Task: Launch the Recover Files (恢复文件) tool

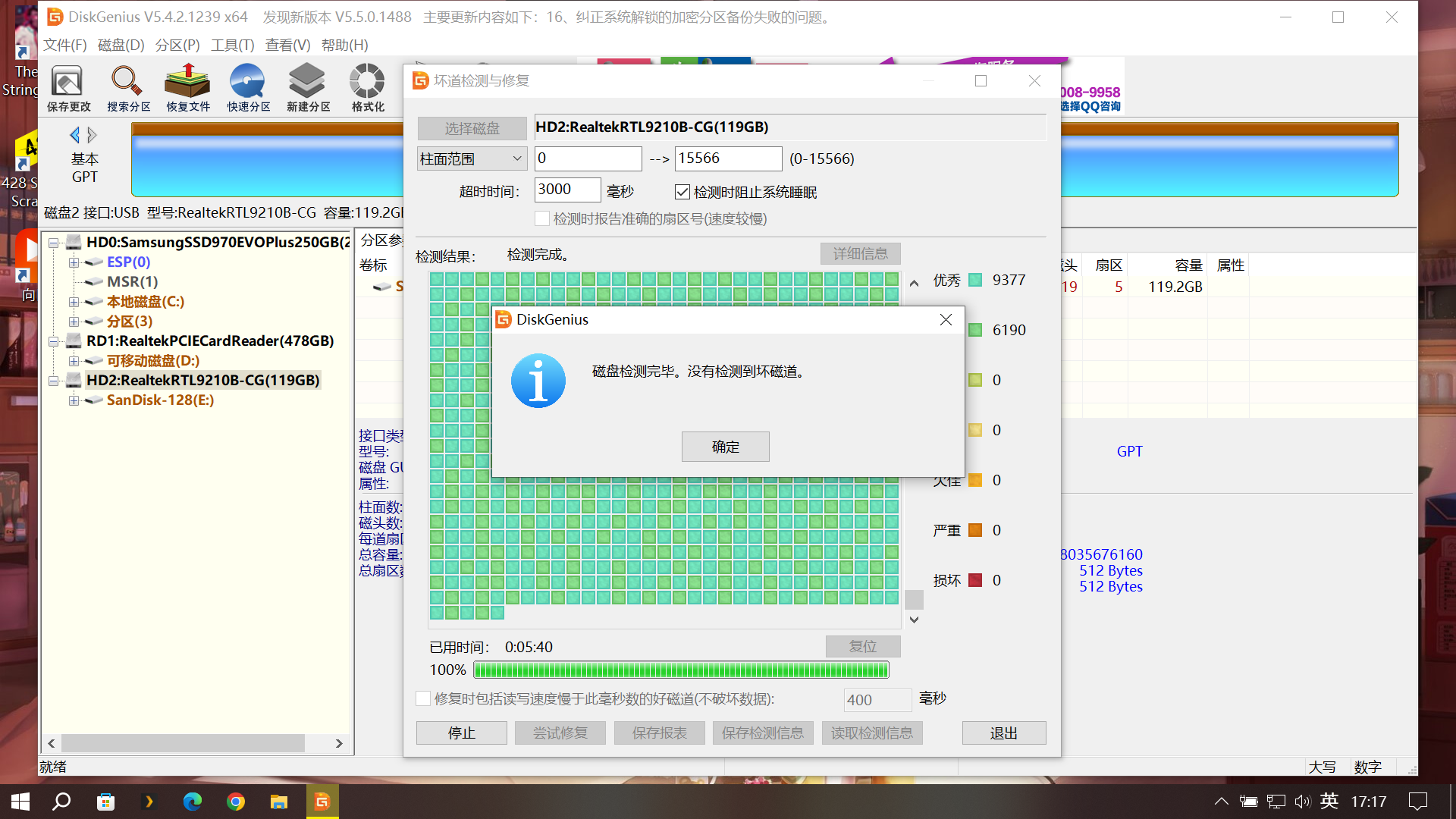Action: point(188,88)
